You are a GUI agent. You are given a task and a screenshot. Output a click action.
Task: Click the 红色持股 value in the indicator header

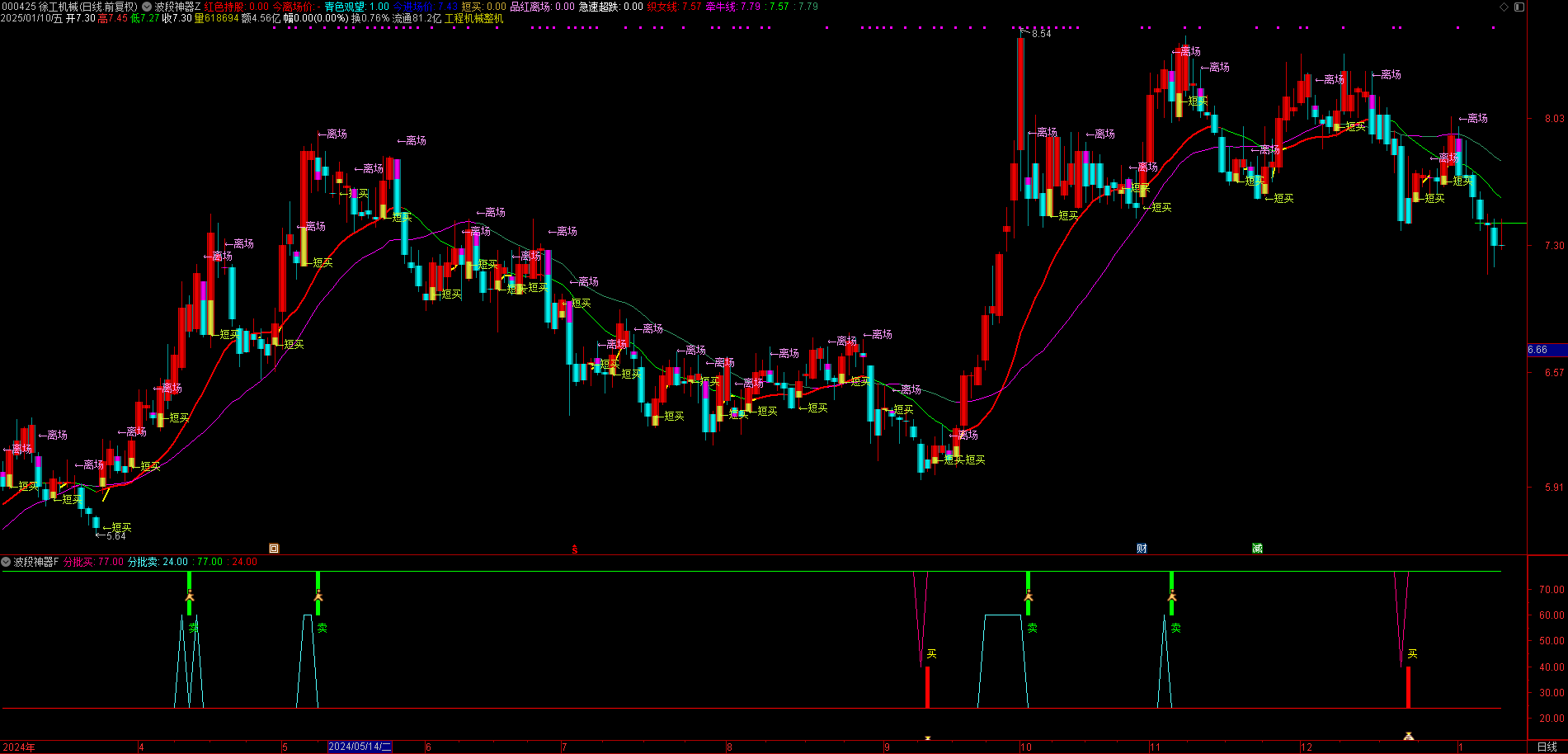pos(236,7)
